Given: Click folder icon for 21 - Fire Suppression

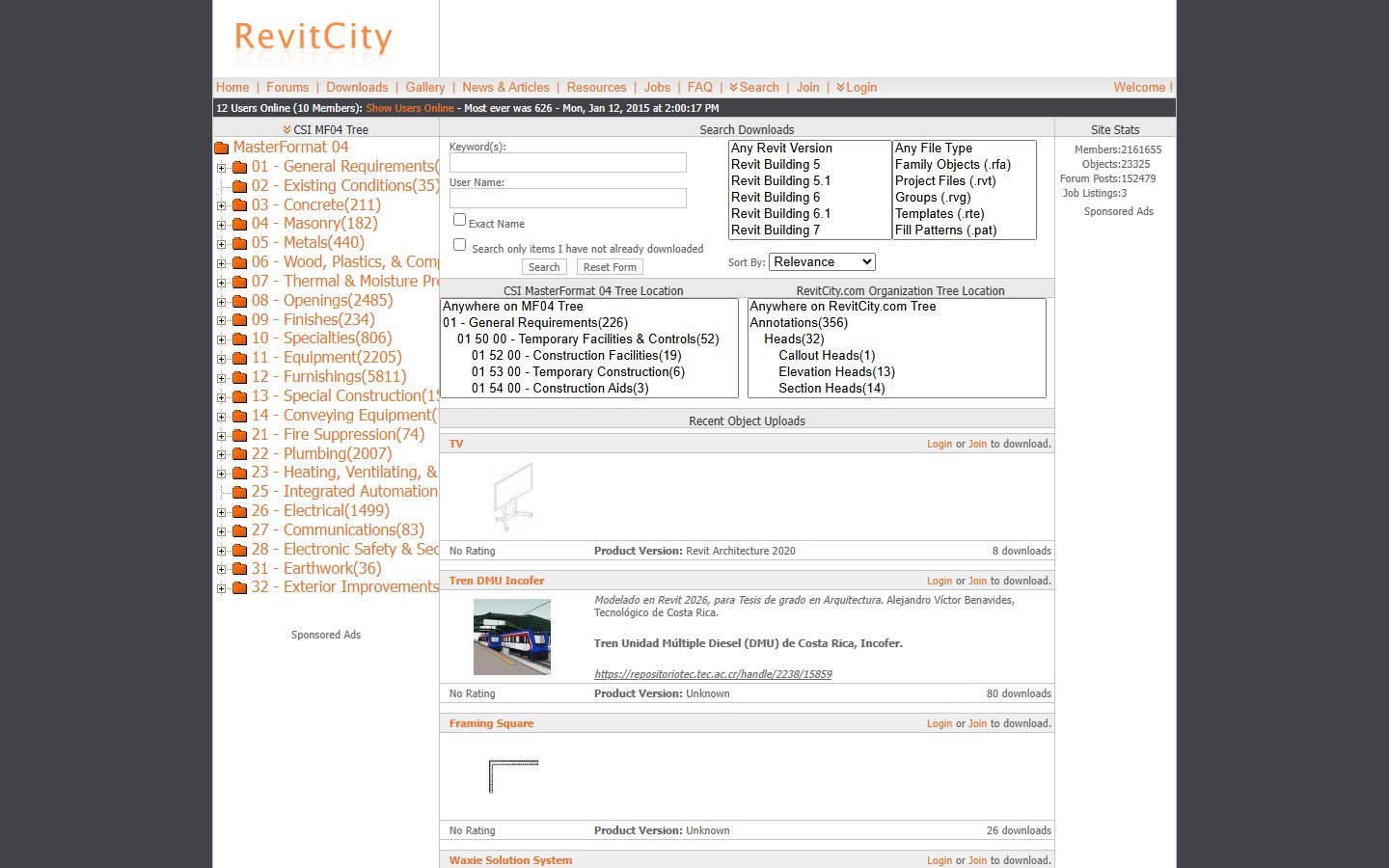Looking at the screenshot, I should [x=240, y=435].
